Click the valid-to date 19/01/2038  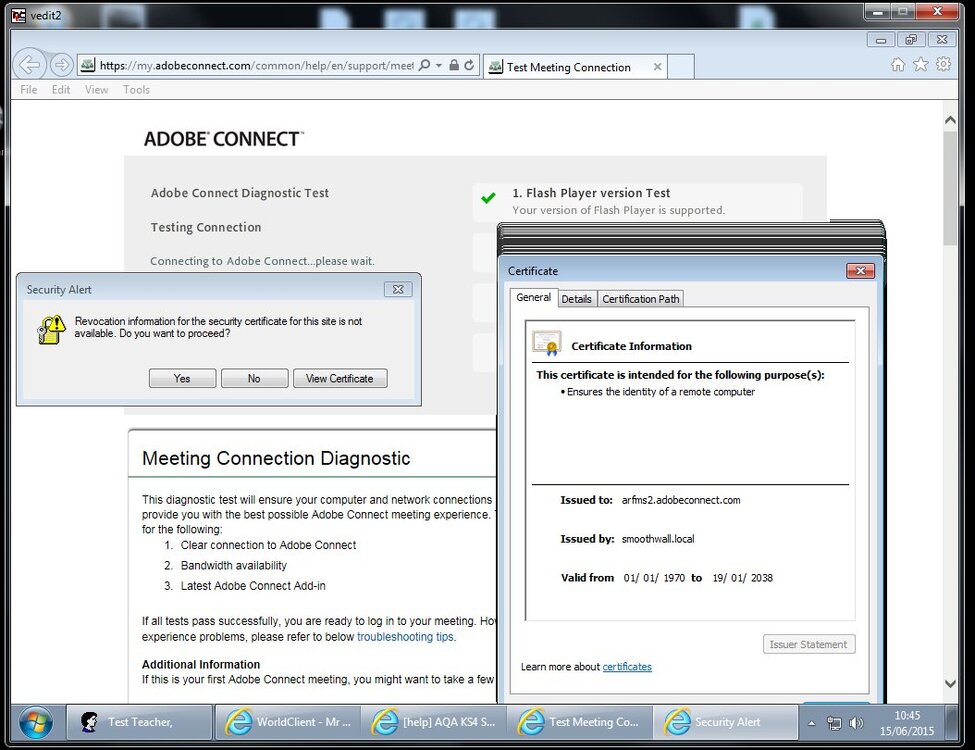pos(742,578)
